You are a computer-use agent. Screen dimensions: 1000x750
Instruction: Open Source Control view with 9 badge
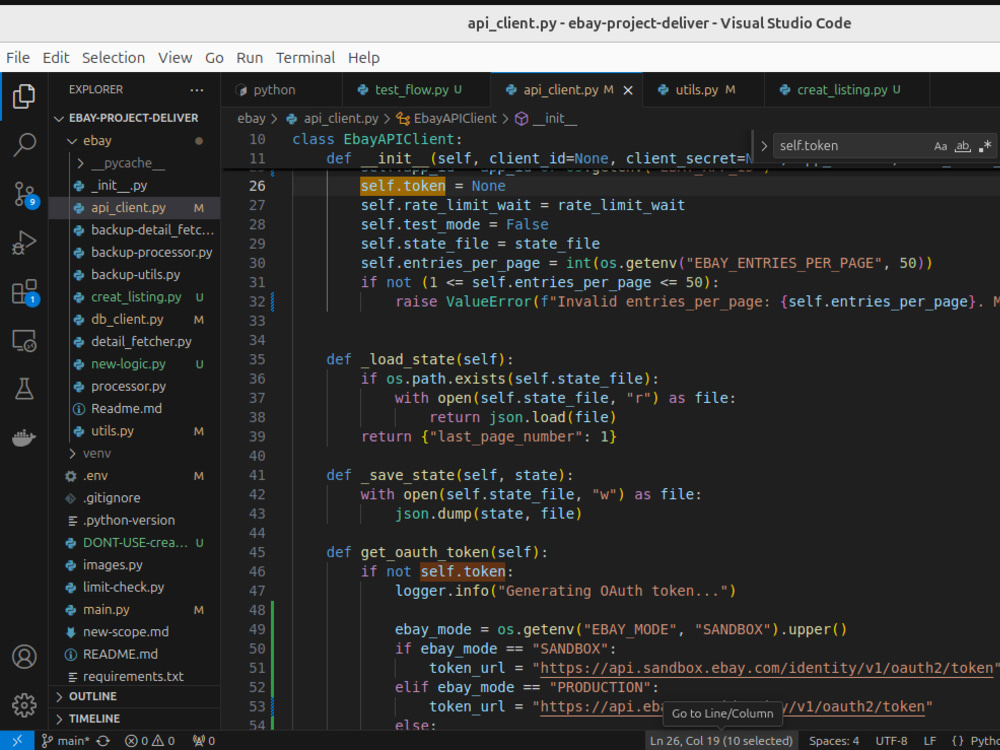pyautogui.click(x=24, y=193)
